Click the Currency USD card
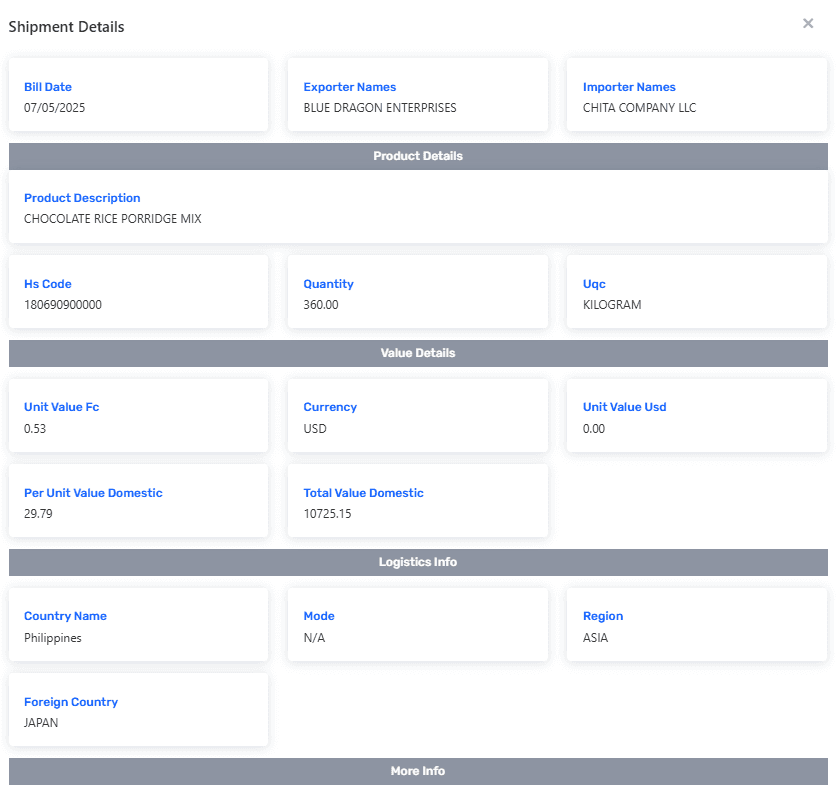 pyautogui.click(x=417, y=415)
